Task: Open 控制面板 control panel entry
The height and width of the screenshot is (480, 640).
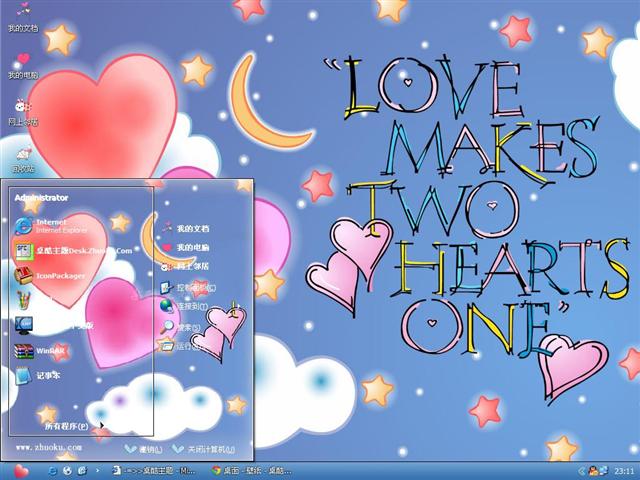Action: point(188,288)
